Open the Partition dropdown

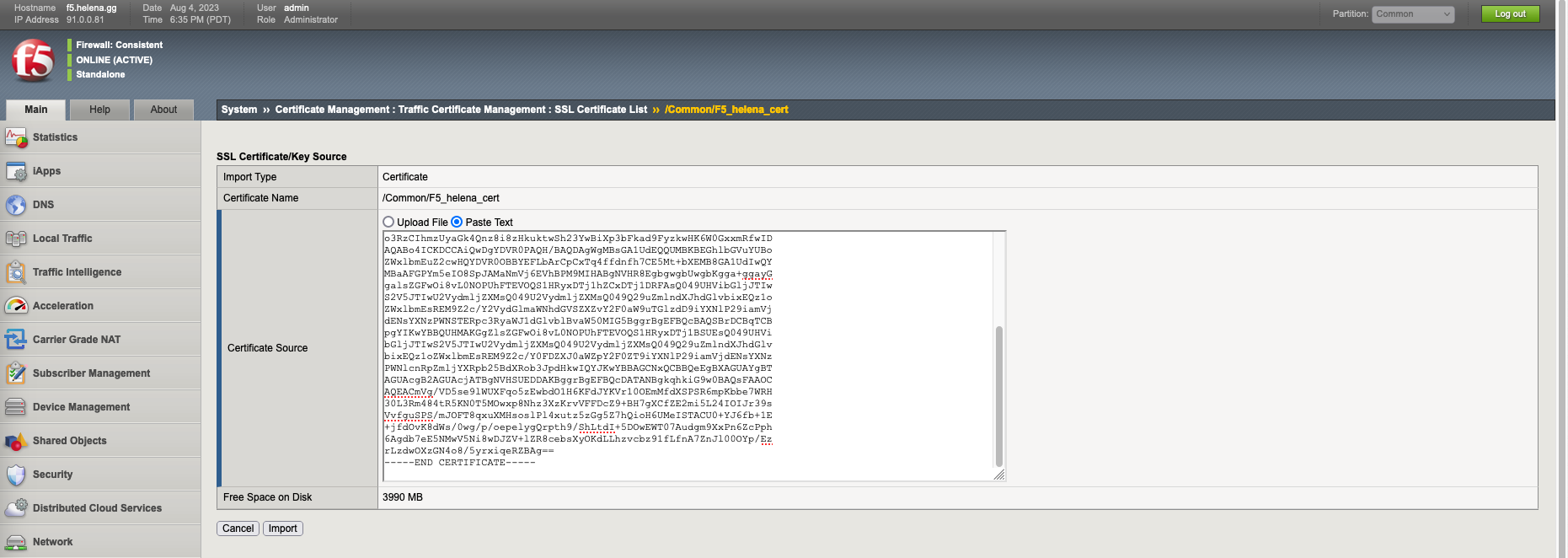1413,14
